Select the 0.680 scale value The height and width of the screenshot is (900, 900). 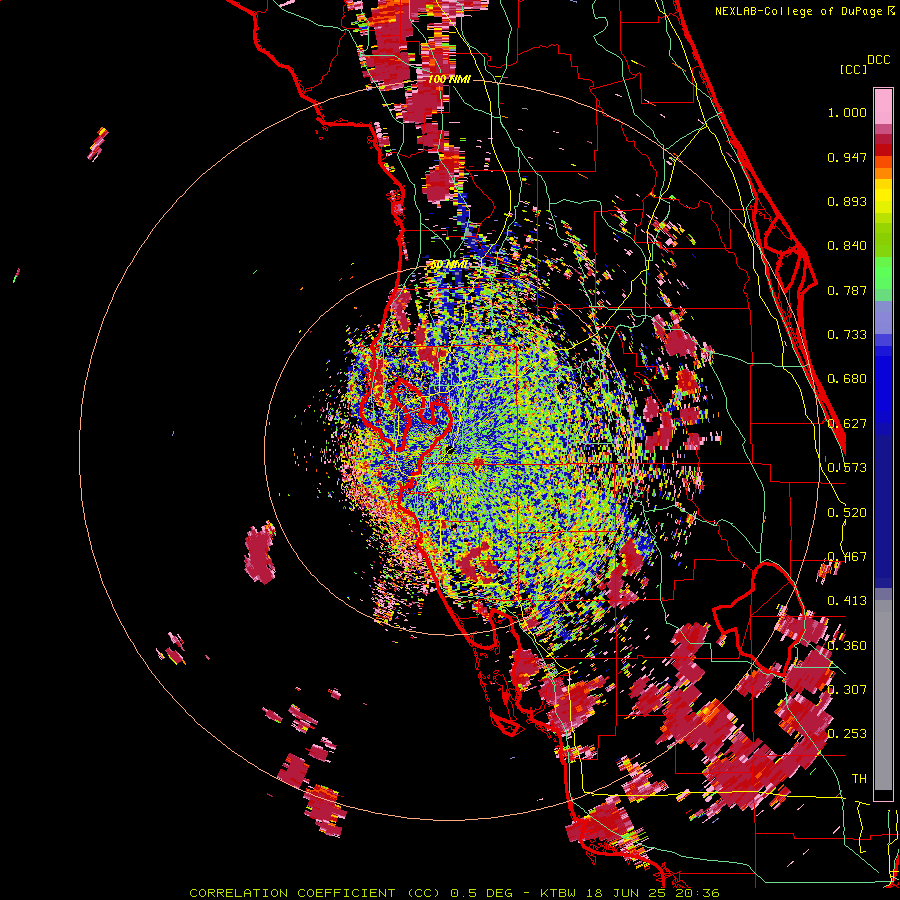[x=847, y=379]
